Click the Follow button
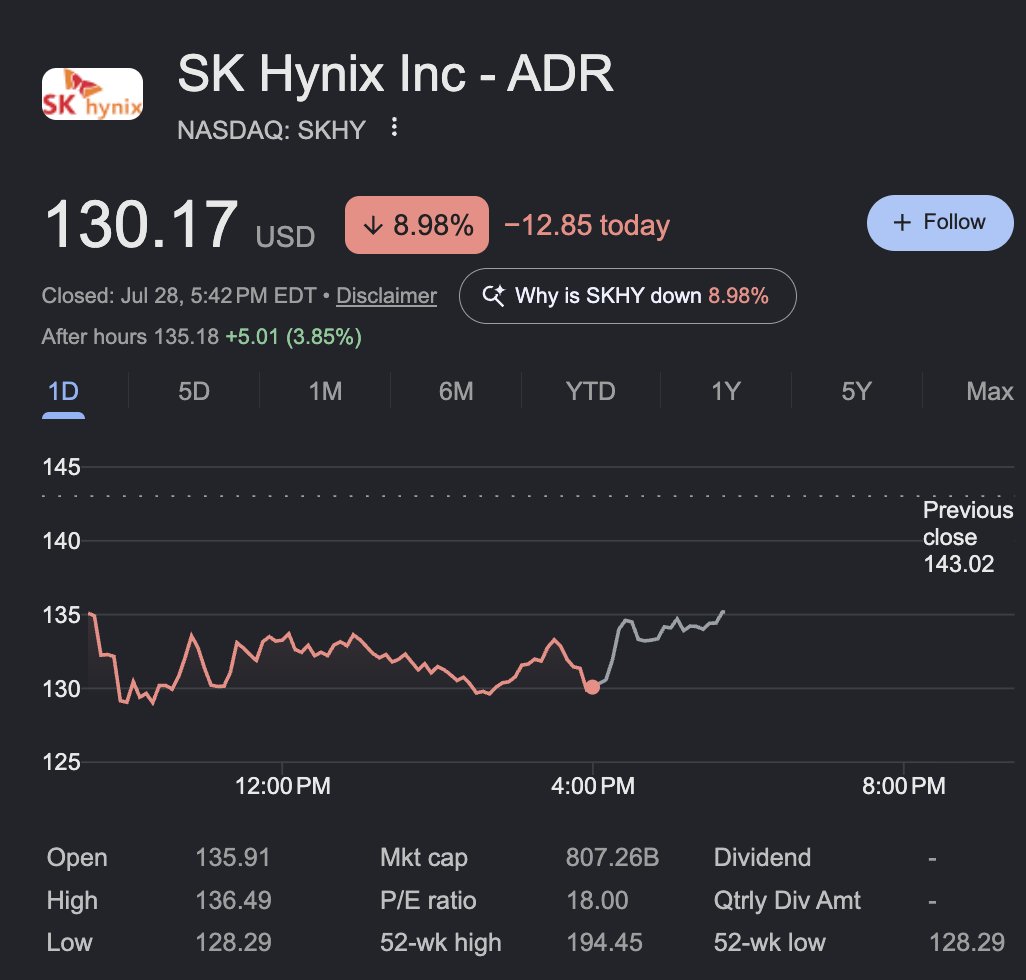 (940, 222)
